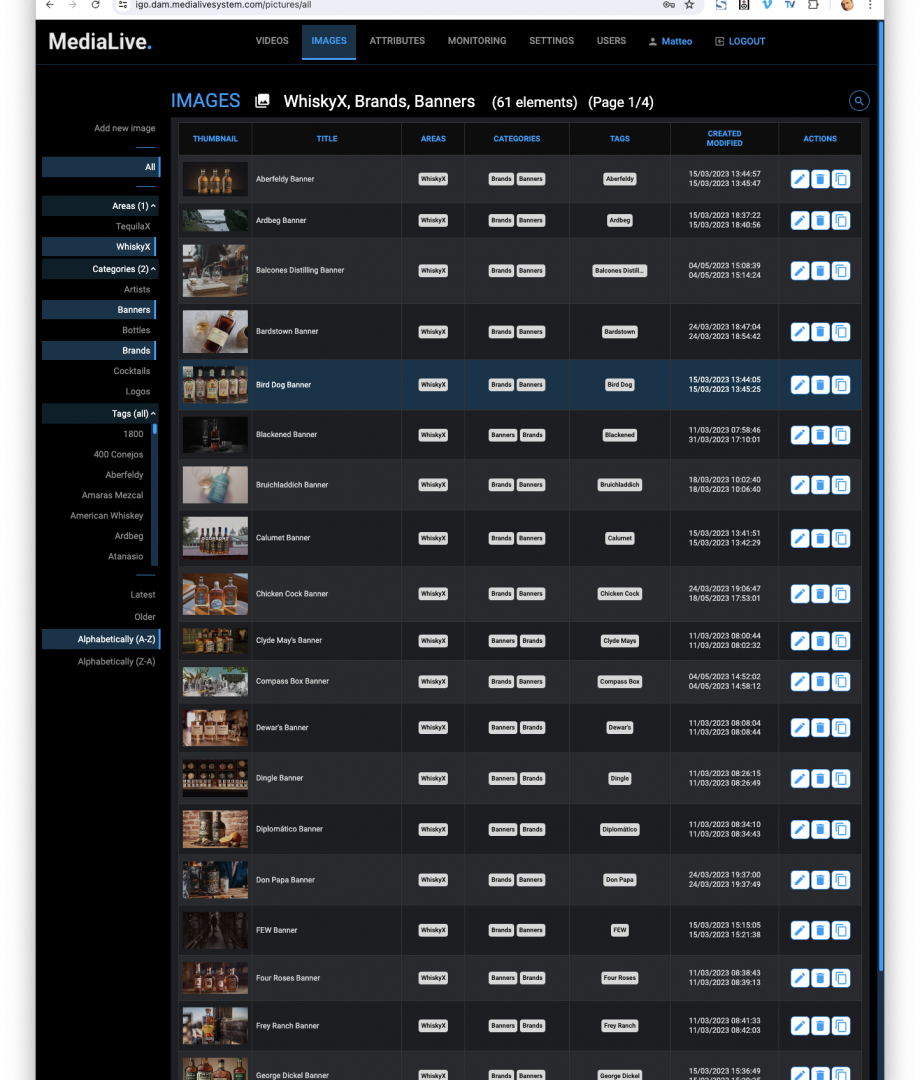This screenshot has width=920, height=1080.
Task: Edit the Ardbeg Banner entry
Action: tap(799, 220)
